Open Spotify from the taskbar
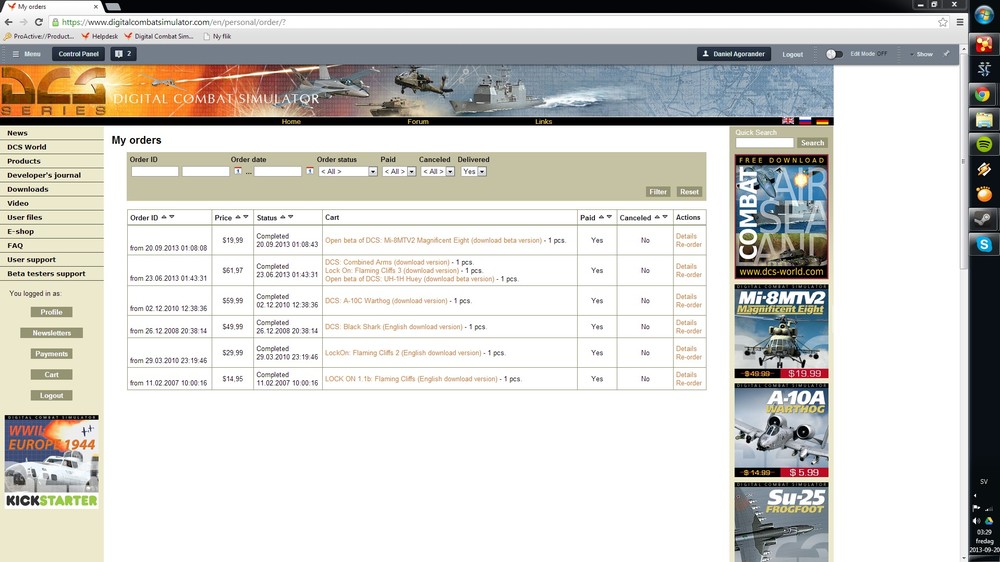The width and height of the screenshot is (1000, 562). [984, 144]
